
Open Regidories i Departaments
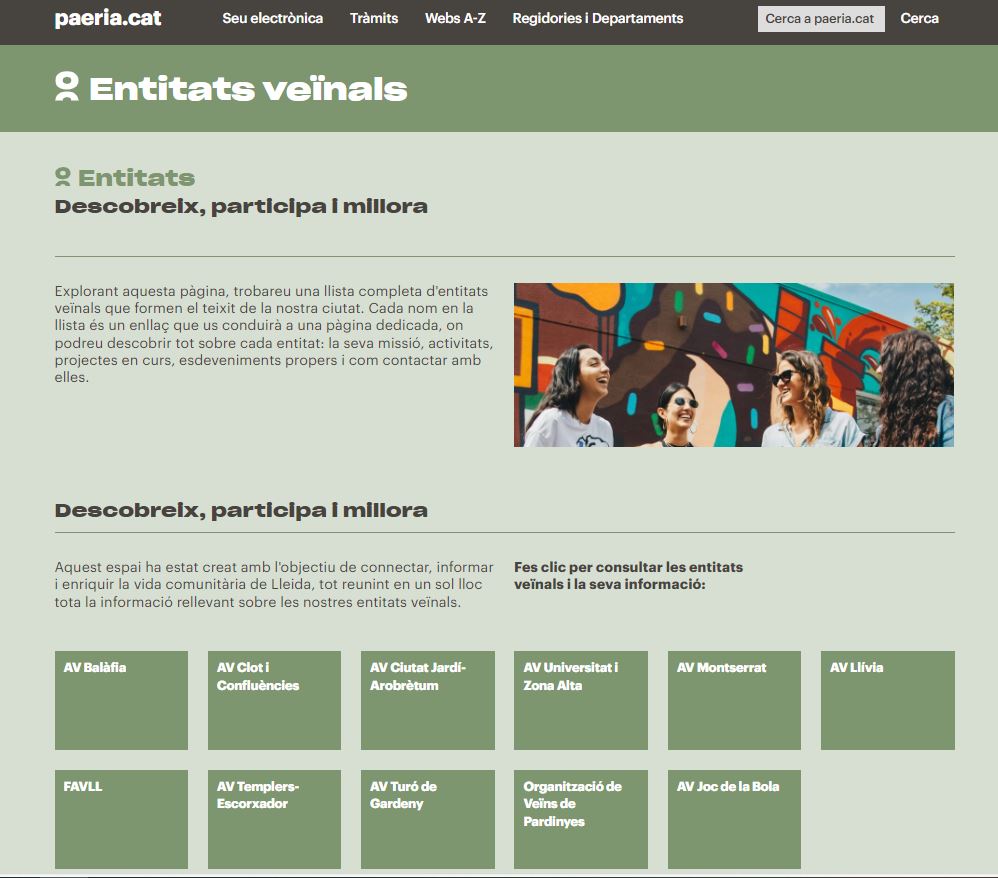point(597,18)
